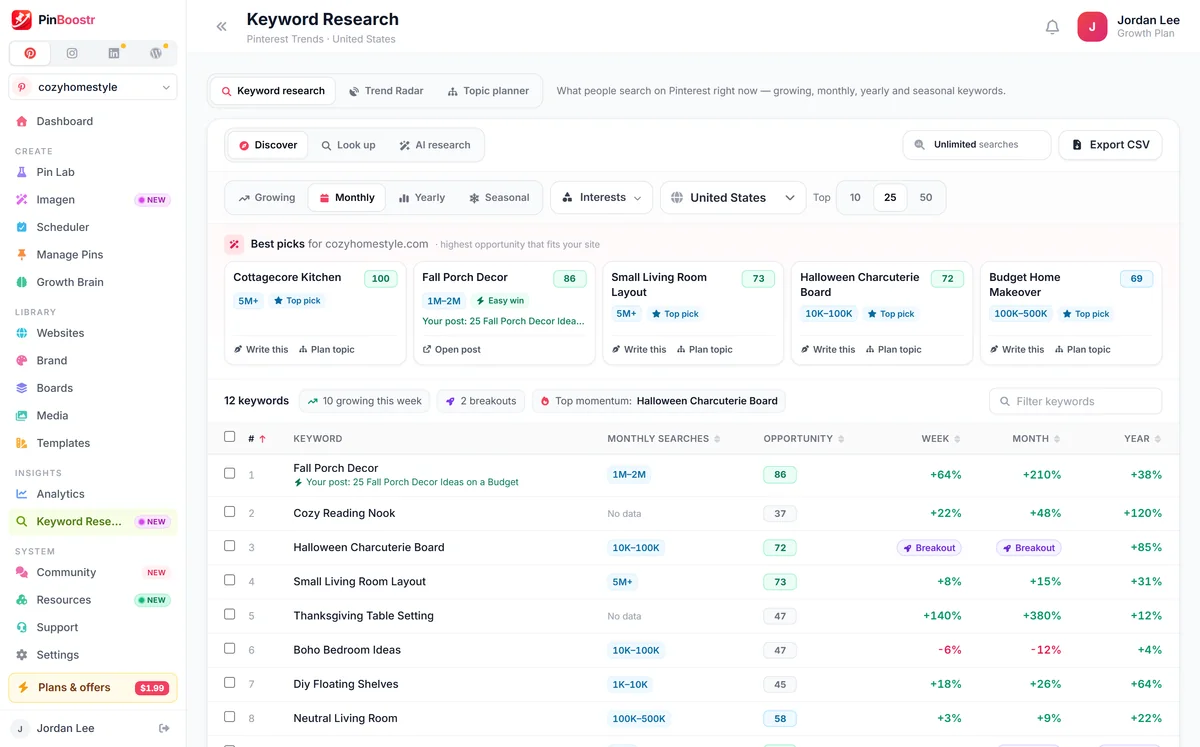
Task: Click the log out icon beside Jordan Lee
Action: [x=165, y=728]
